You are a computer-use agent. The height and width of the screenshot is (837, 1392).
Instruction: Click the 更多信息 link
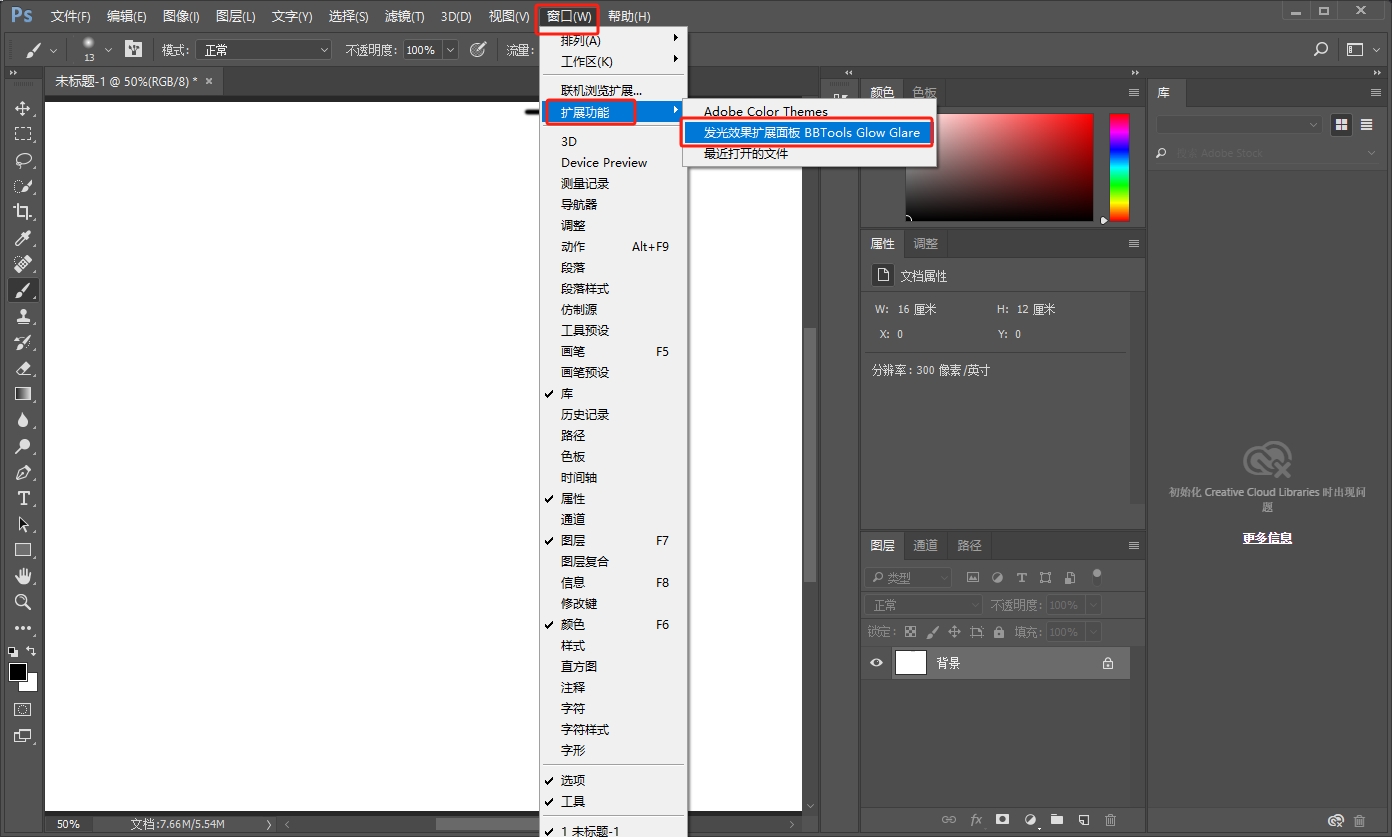(1267, 538)
